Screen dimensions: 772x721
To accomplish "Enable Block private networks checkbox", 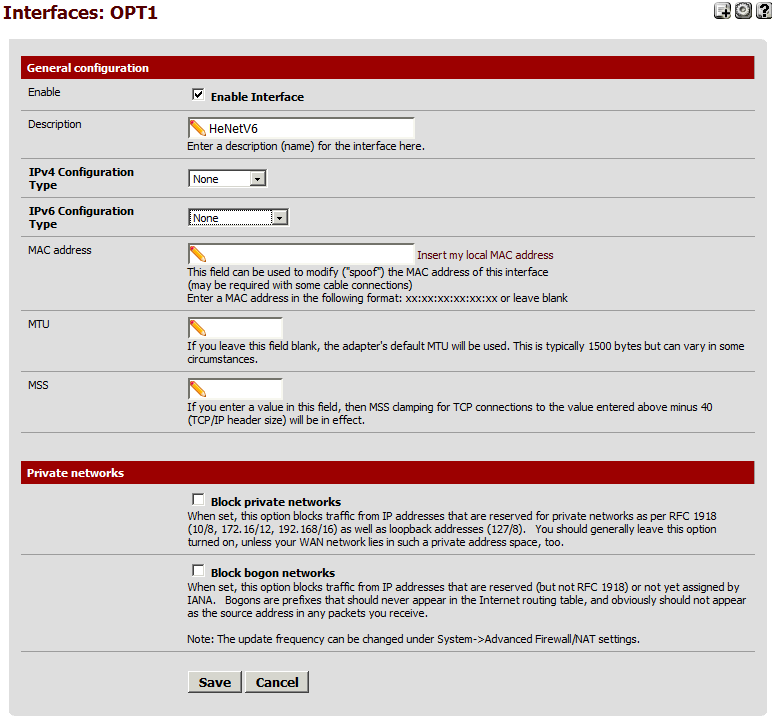I will click(198, 500).
